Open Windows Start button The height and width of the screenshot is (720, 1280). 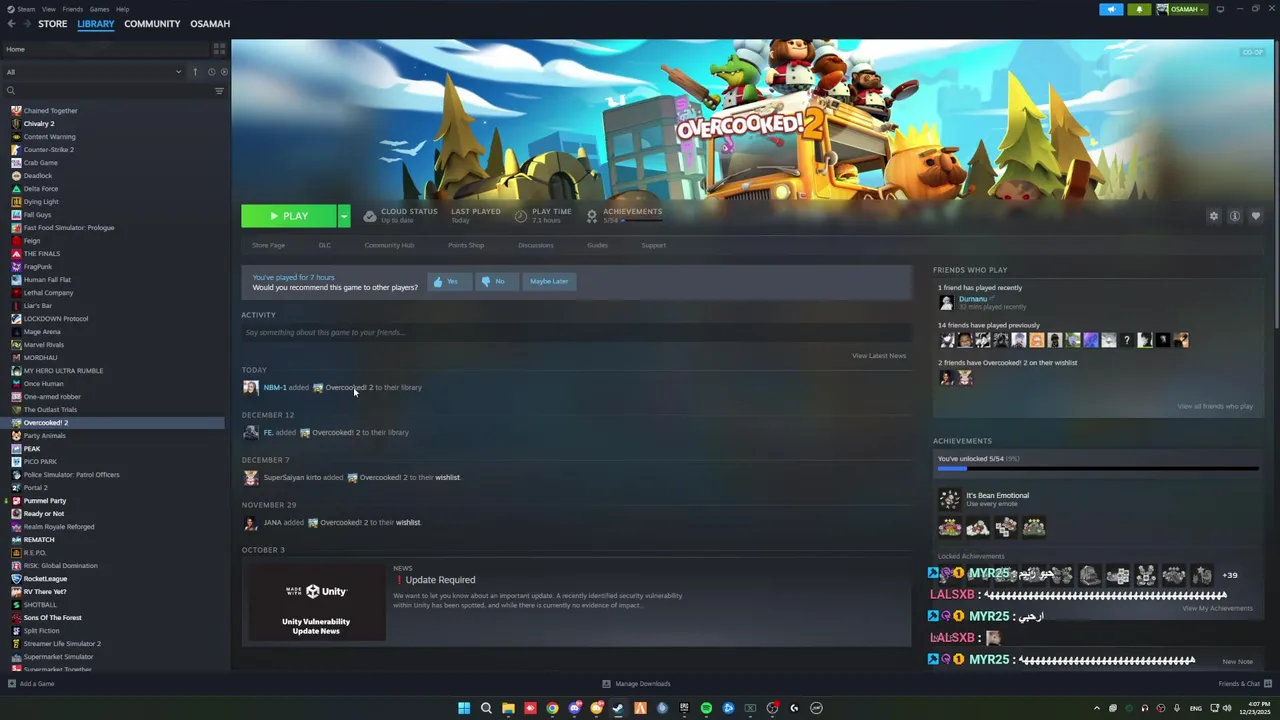464,708
